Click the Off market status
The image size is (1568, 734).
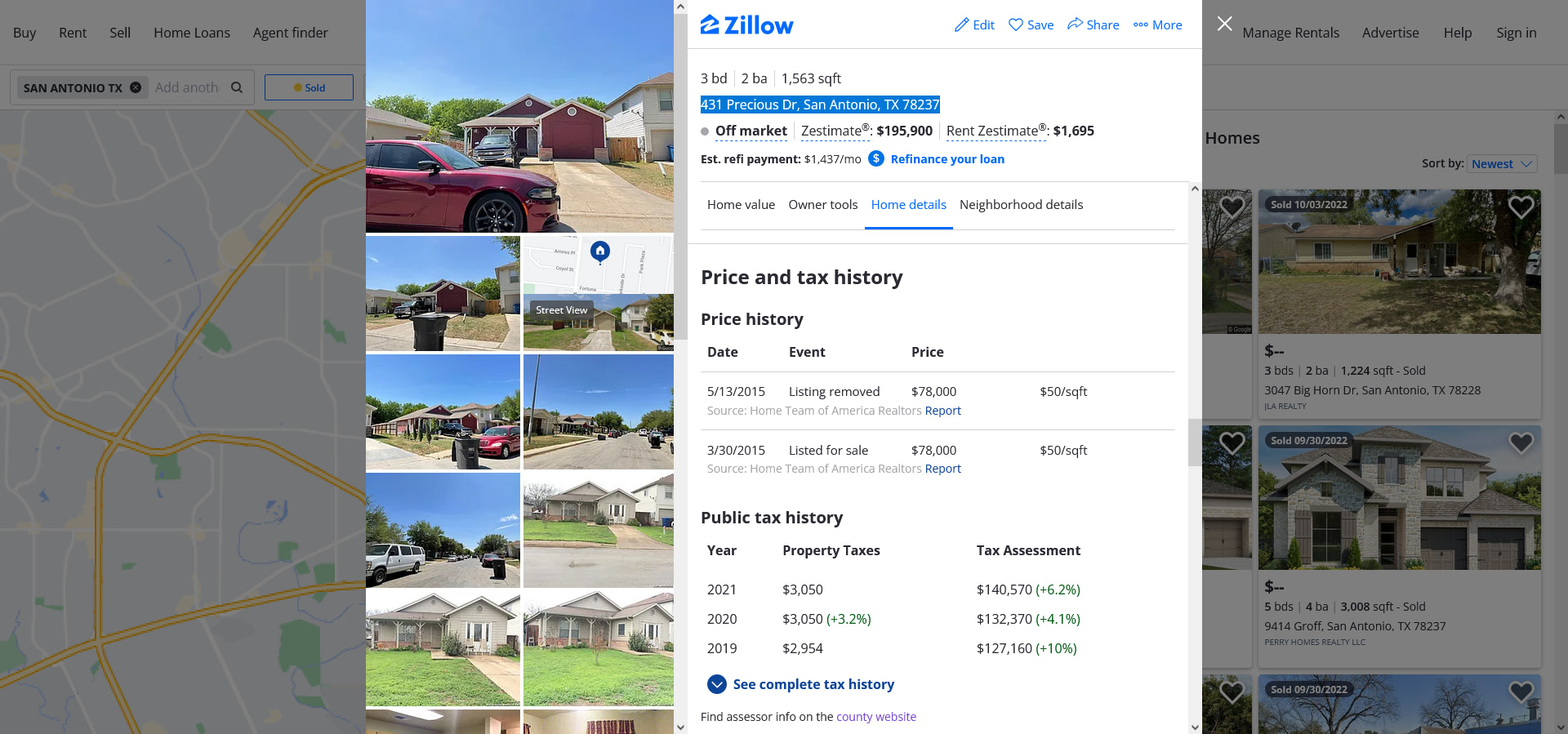pyautogui.click(x=751, y=131)
